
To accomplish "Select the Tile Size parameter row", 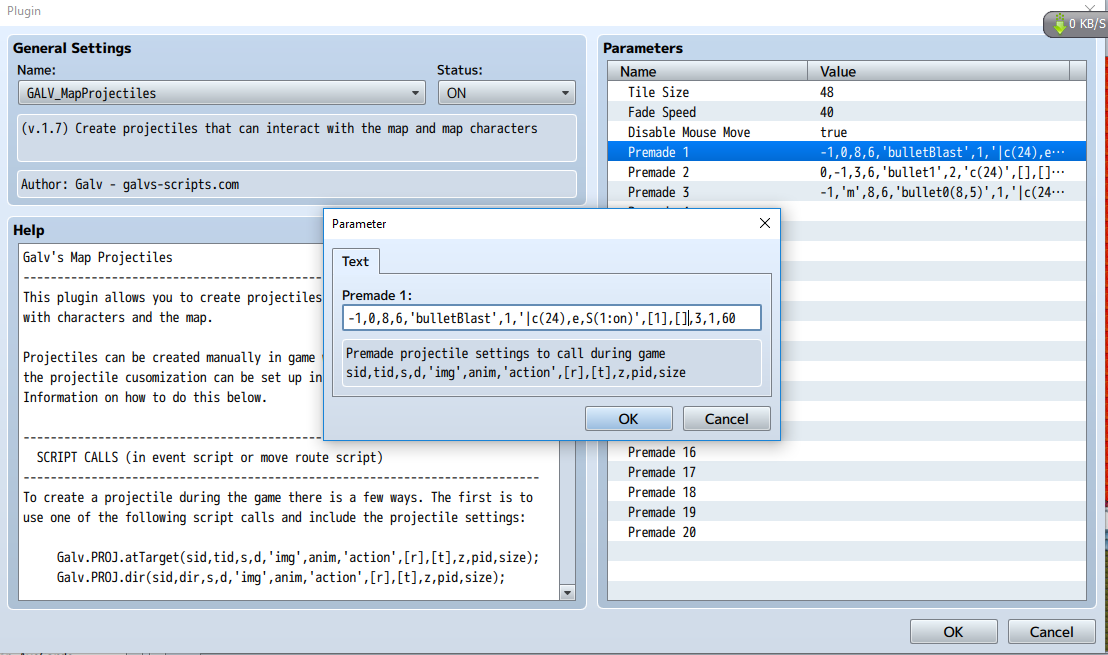I will coord(847,92).
